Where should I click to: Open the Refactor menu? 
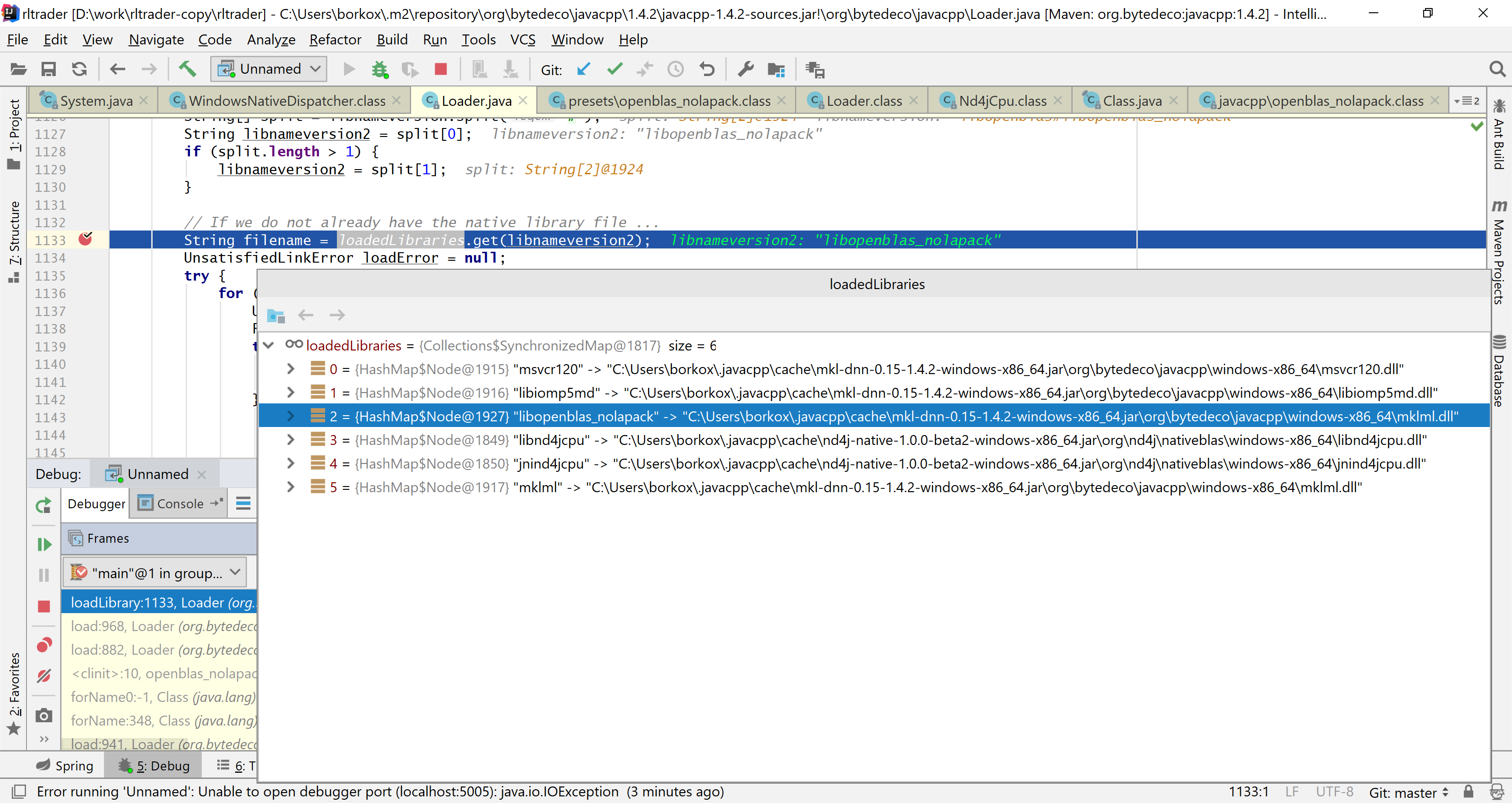click(x=335, y=39)
